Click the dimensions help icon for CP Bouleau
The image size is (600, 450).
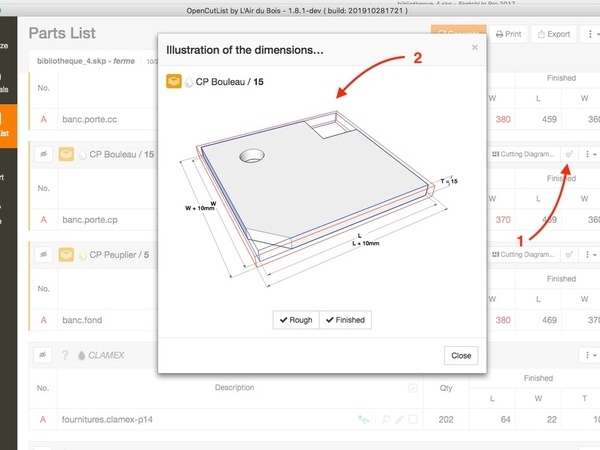[x=569, y=155]
